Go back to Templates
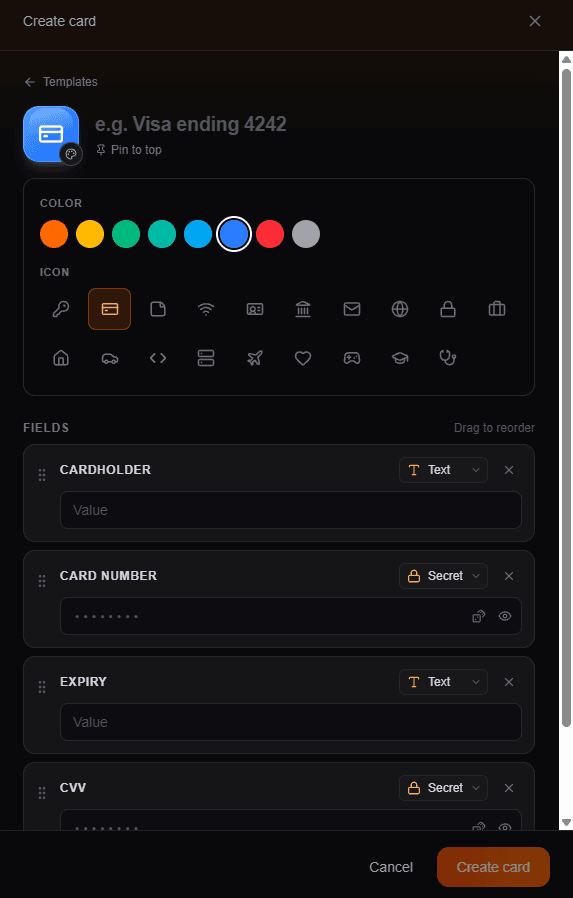 pyautogui.click(x=61, y=82)
